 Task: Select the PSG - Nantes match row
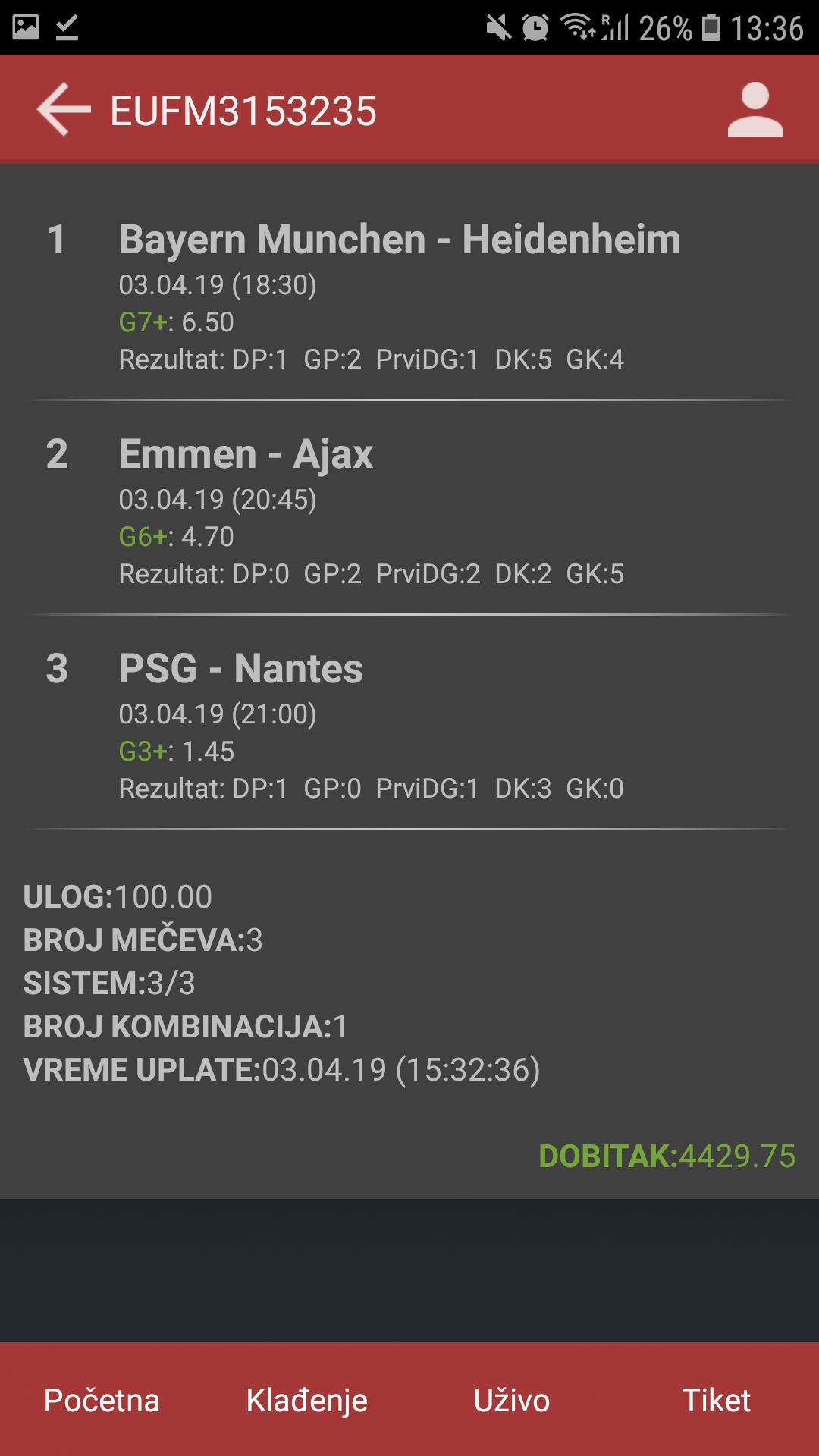(409, 723)
